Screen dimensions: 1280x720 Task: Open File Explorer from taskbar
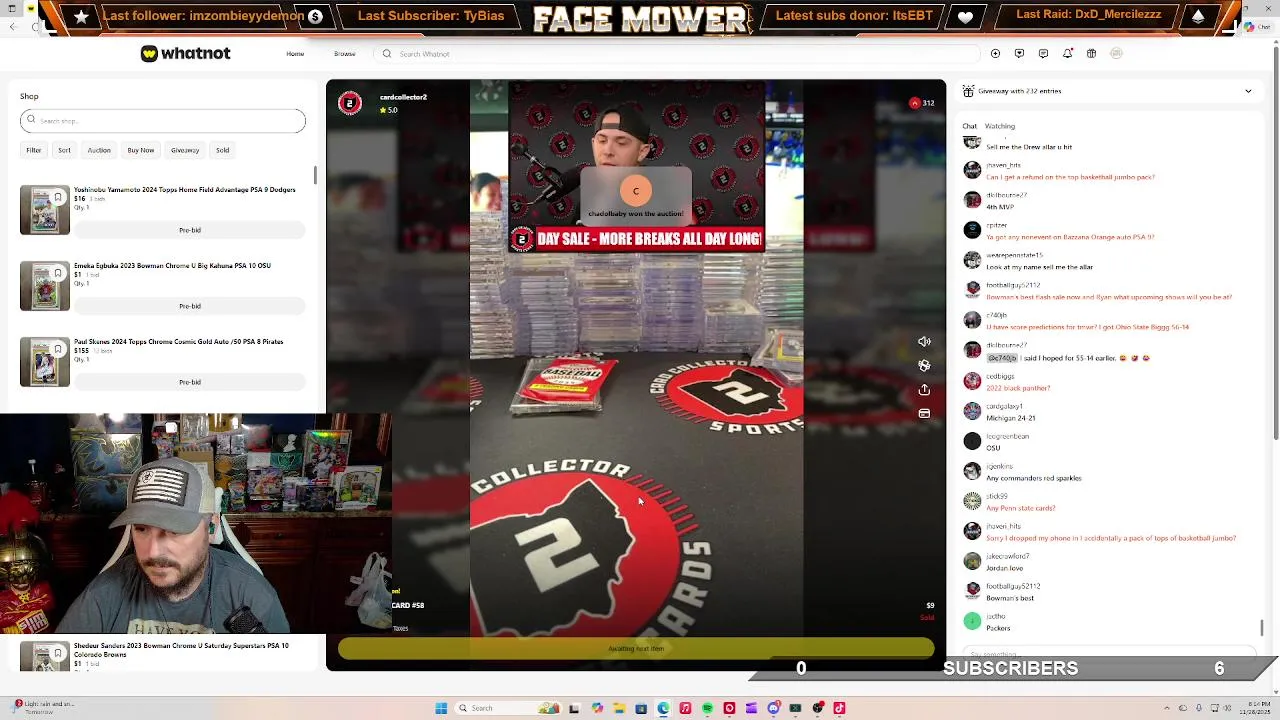[619, 708]
